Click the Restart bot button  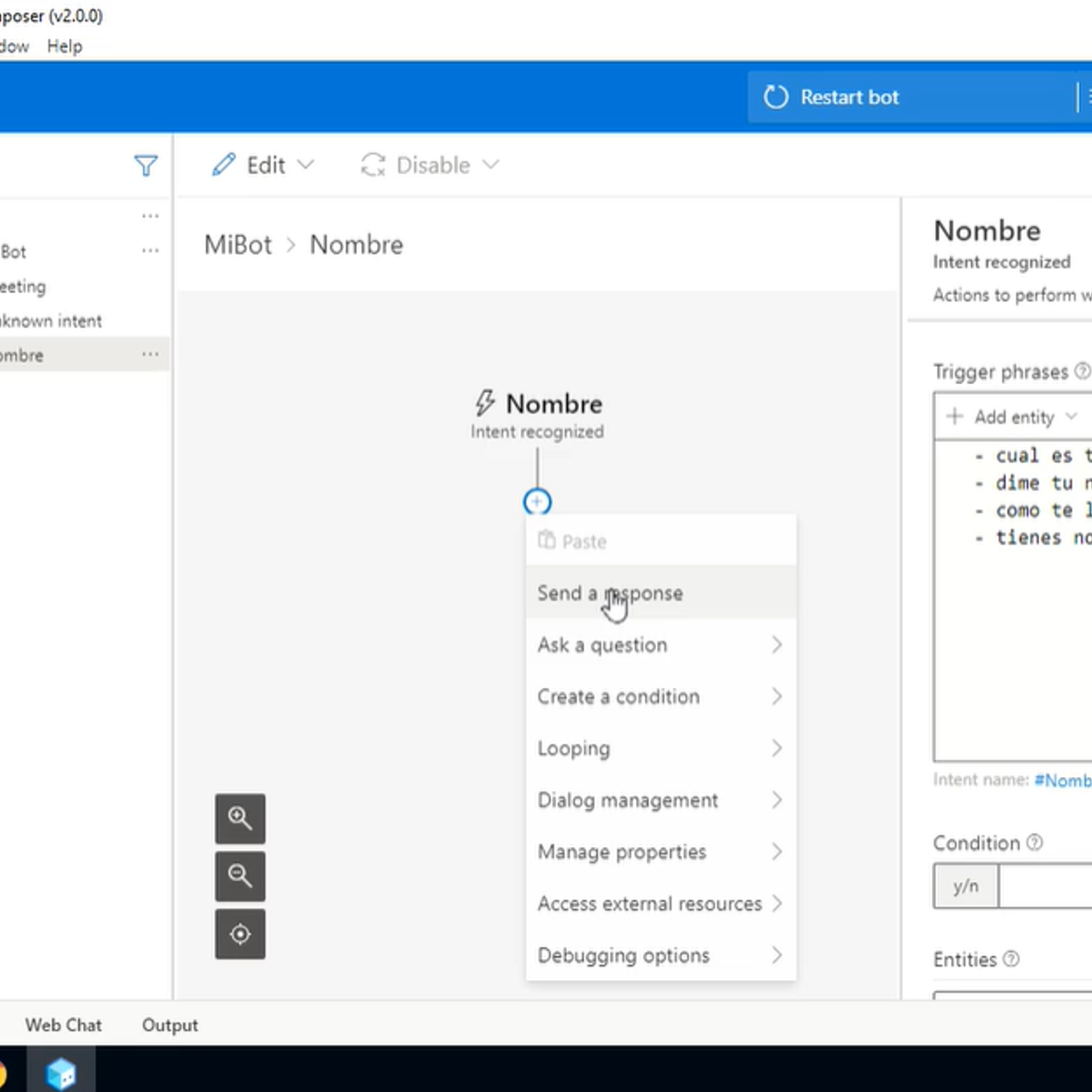pyautogui.click(x=849, y=96)
